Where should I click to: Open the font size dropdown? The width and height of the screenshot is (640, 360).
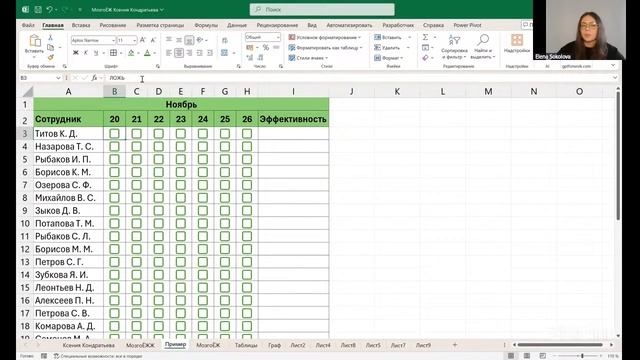(134, 40)
